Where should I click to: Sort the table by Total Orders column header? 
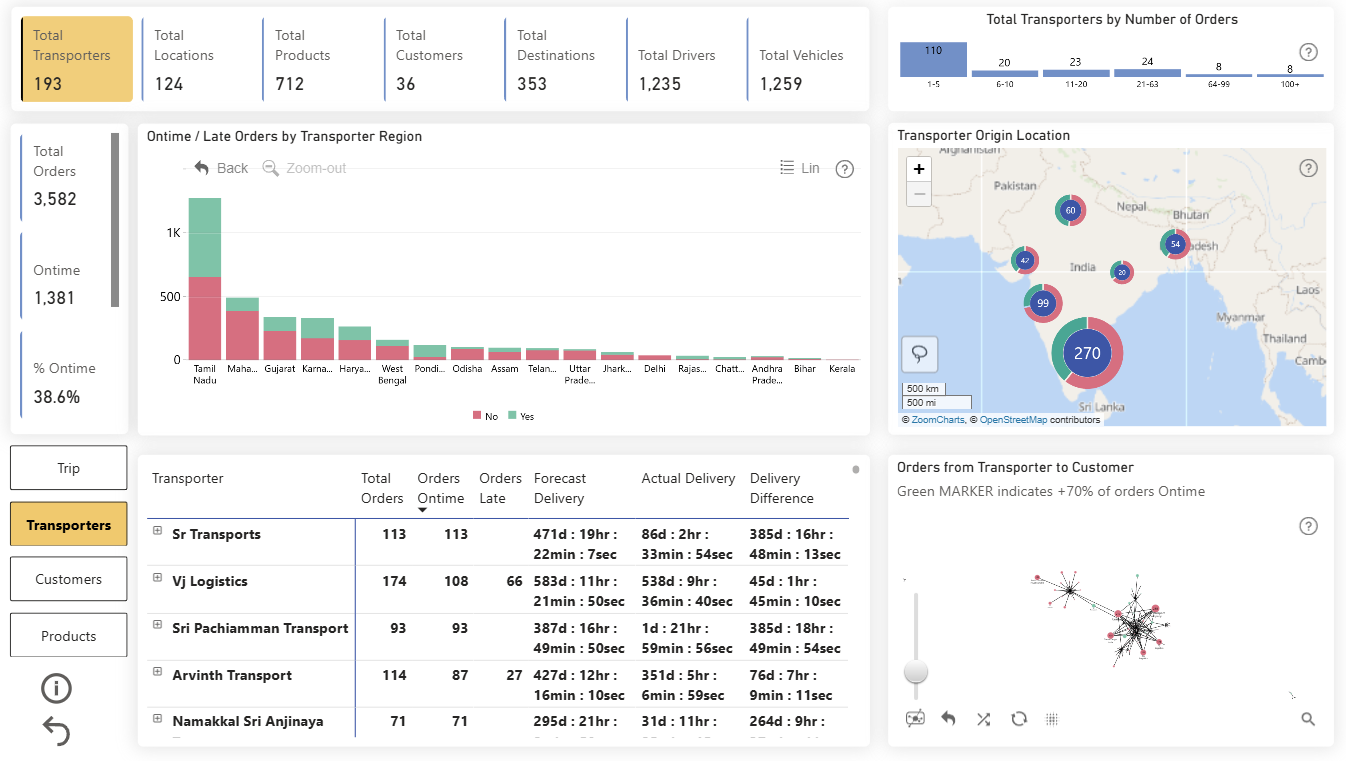382,488
